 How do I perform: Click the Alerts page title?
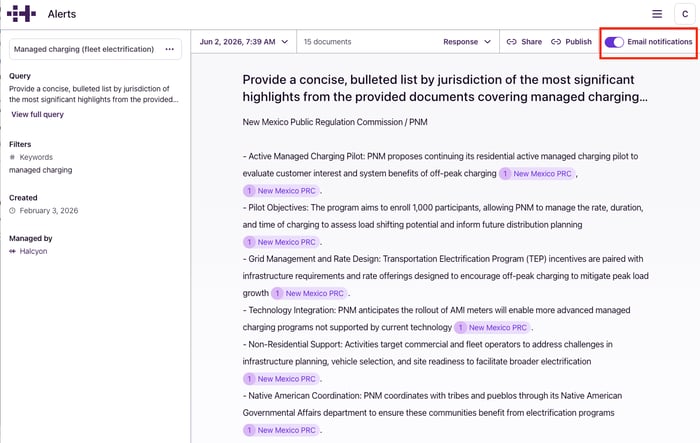click(62, 14)
